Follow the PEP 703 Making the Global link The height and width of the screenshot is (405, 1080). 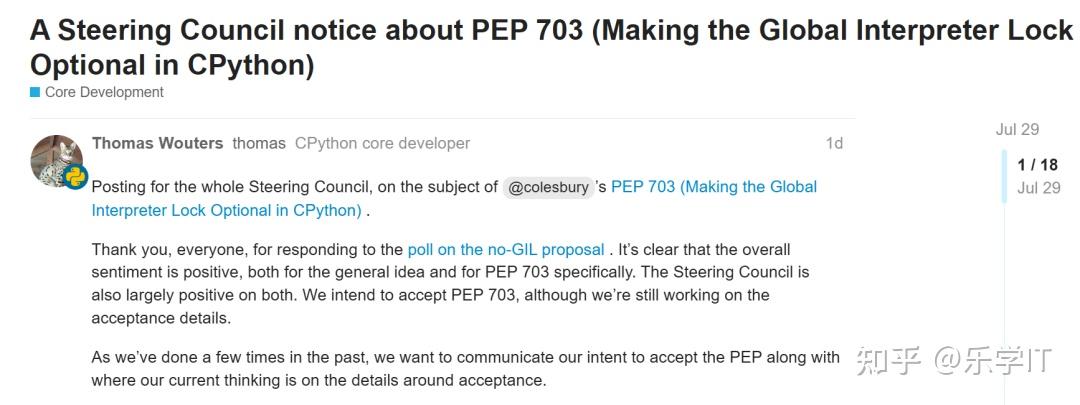coord(713,187)
